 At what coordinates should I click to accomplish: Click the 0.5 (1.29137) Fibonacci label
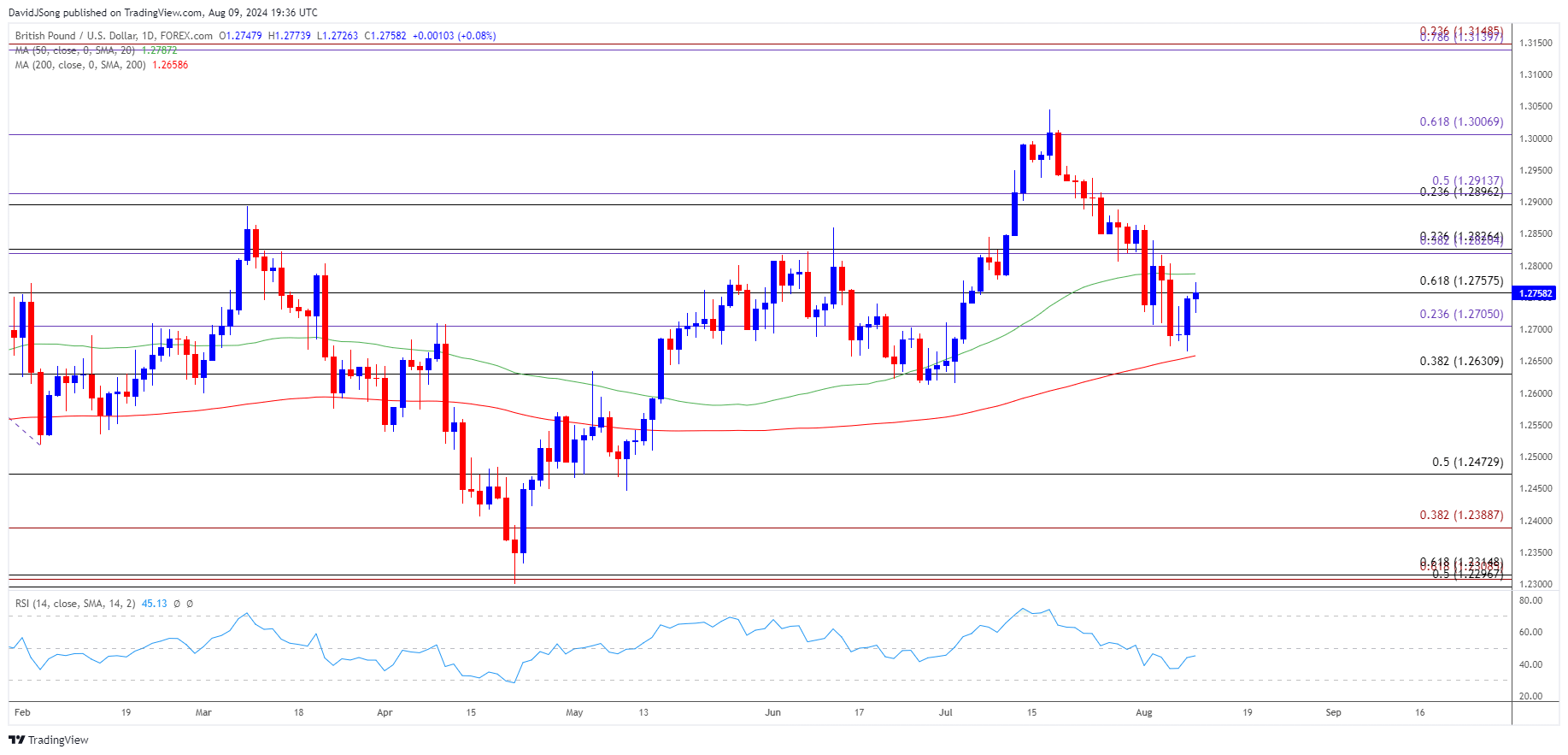point(1467,180)
